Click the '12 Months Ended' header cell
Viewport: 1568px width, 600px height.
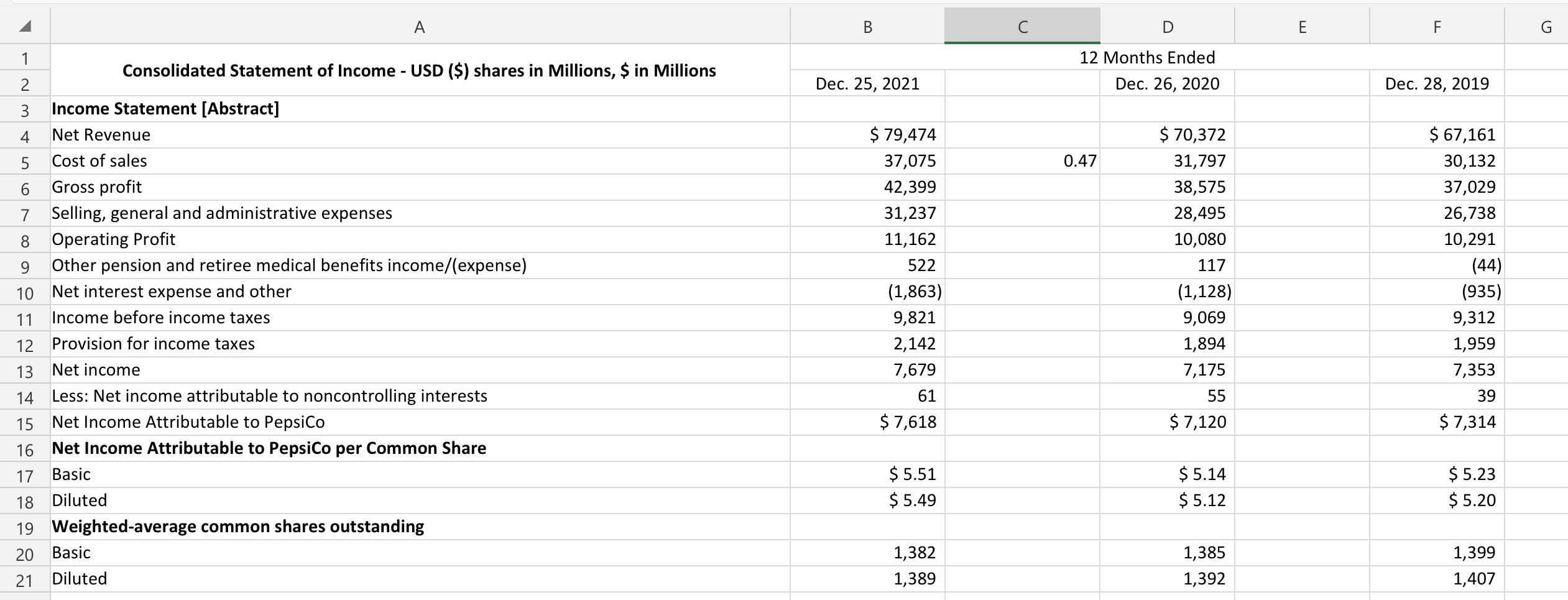pyautogui.click(x=1147, y=57)
